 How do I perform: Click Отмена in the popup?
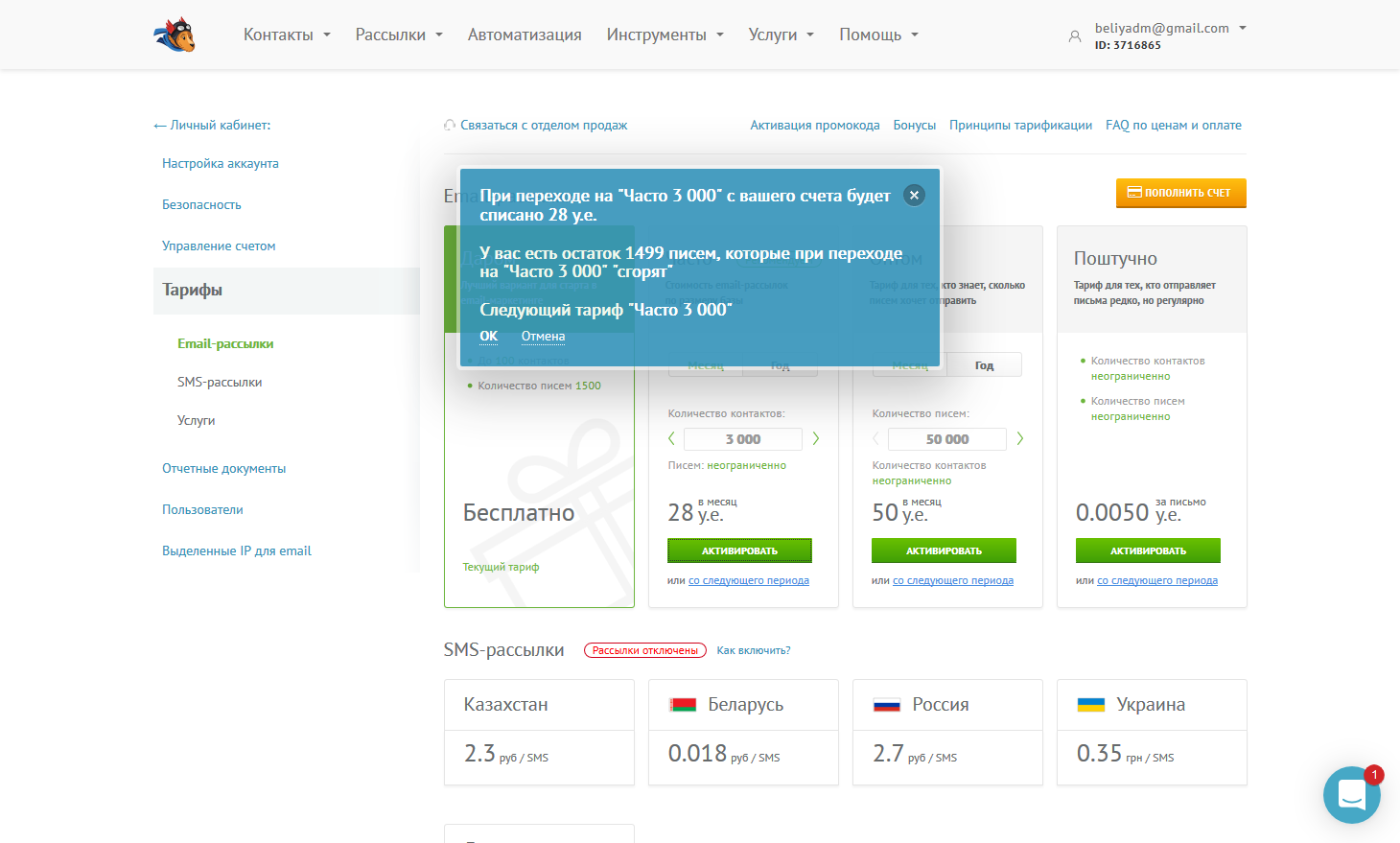(543, 336)
